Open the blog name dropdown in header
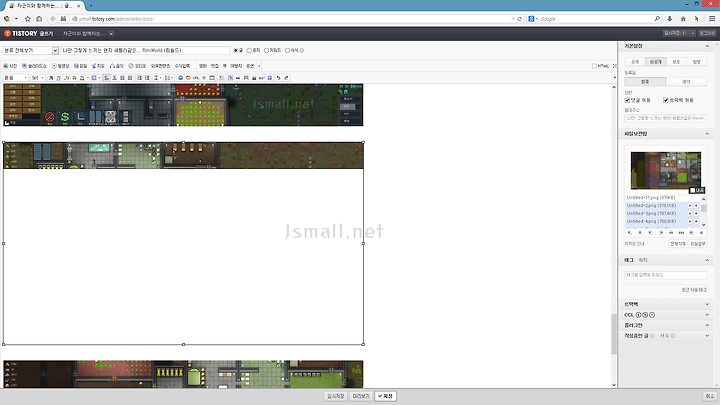This screenshot has height=405, width=720. (x=111, y=34)
